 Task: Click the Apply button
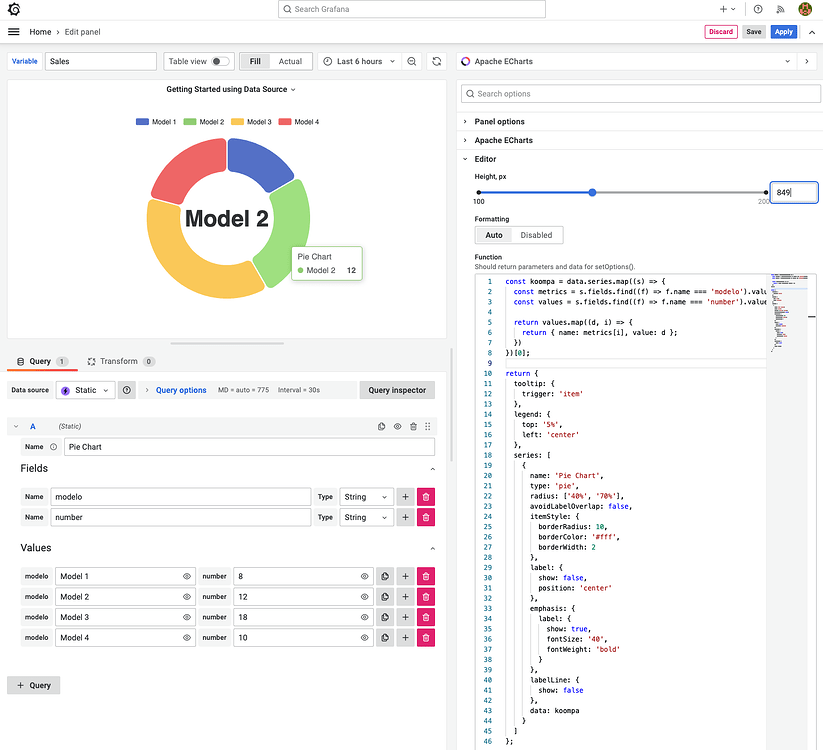click(783, 31)
